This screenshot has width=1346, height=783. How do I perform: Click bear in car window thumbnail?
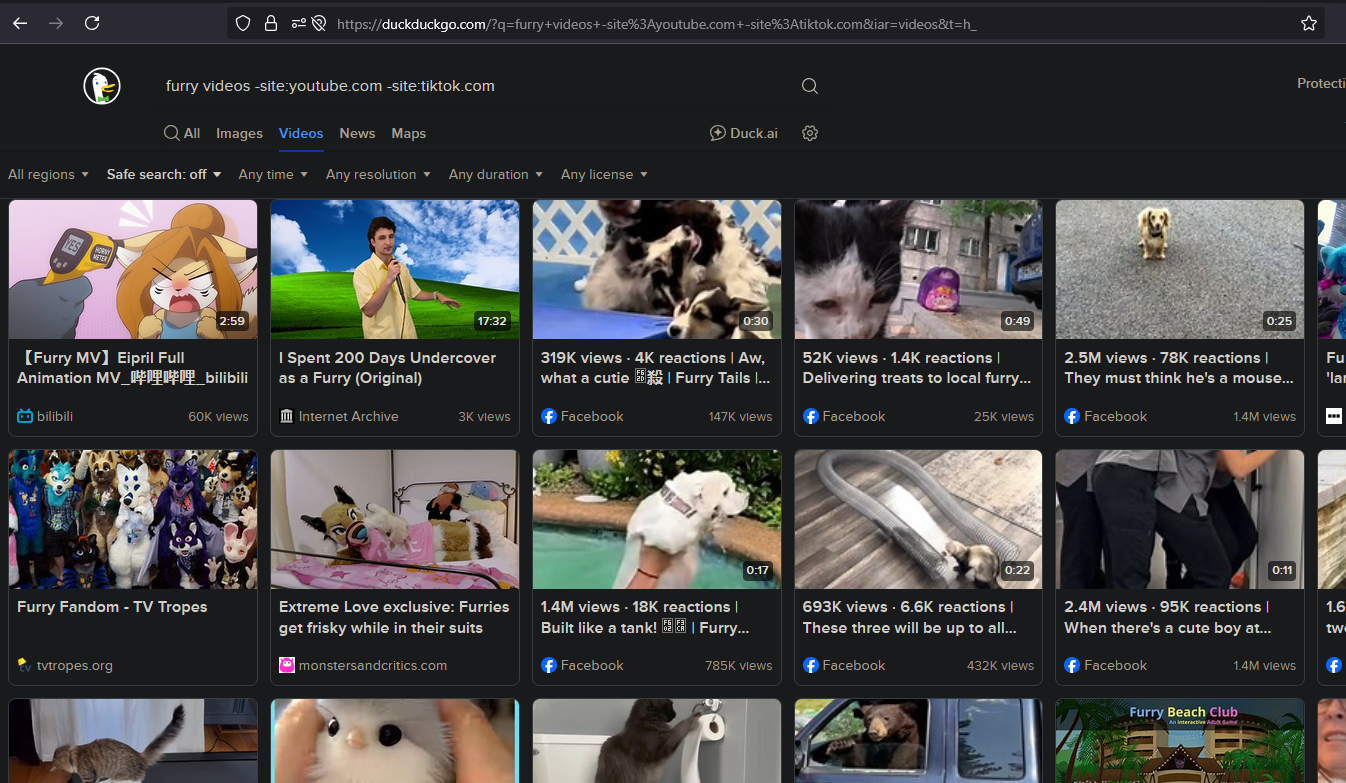pos(919,741)
